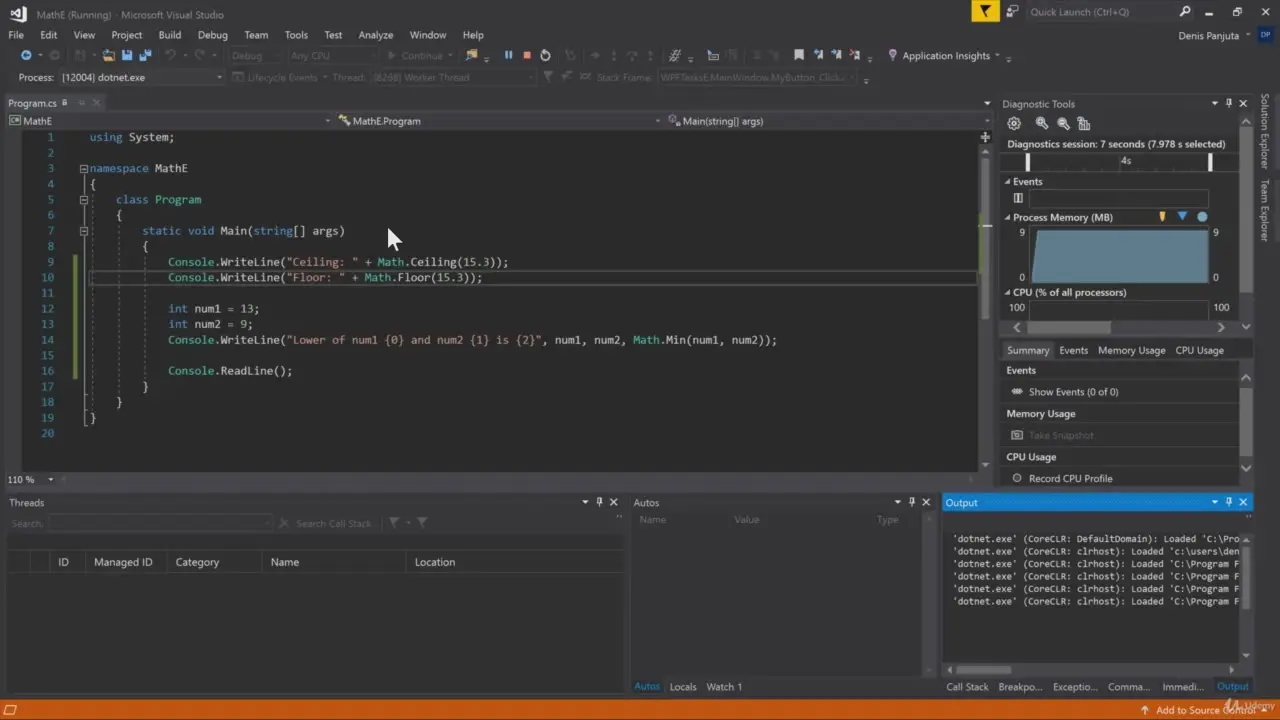This screenshot has height=720, width=1280.
Task: Zoom in on the diagnostics timeline
Action: coord(1042,123)
